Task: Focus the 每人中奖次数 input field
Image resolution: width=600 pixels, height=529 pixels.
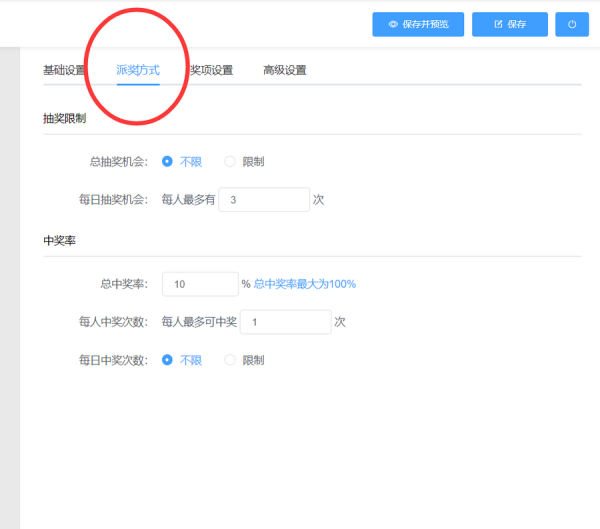Action: [285, 322]
